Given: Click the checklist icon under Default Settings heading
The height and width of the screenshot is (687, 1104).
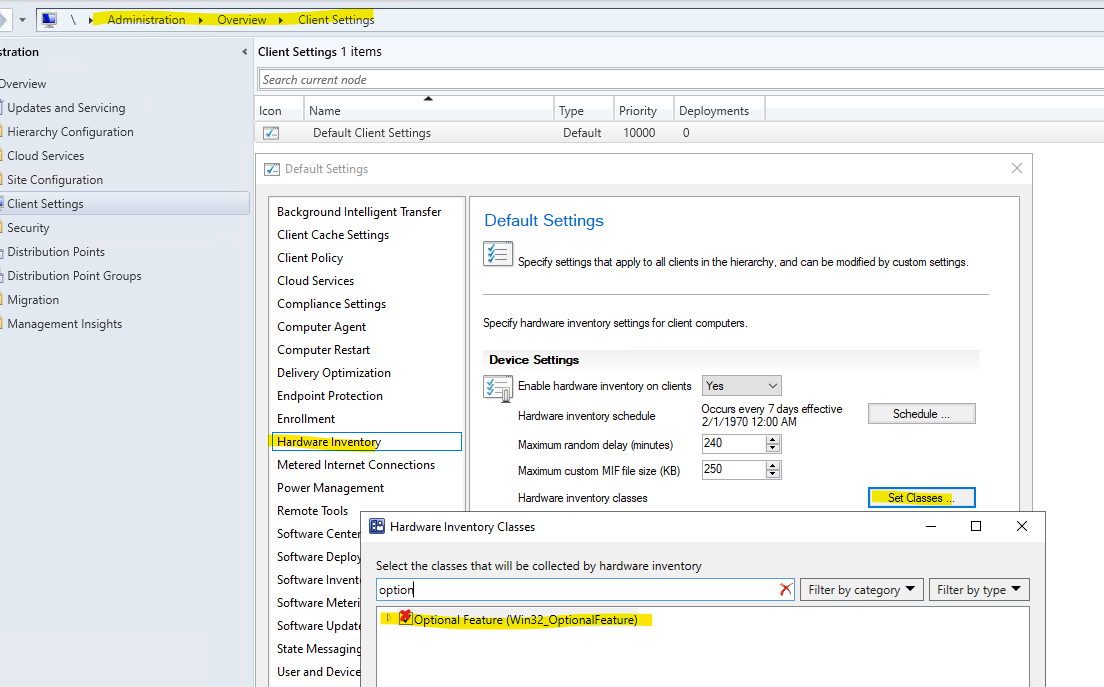Looking at the screenshot, I should [x=498, y=254].
